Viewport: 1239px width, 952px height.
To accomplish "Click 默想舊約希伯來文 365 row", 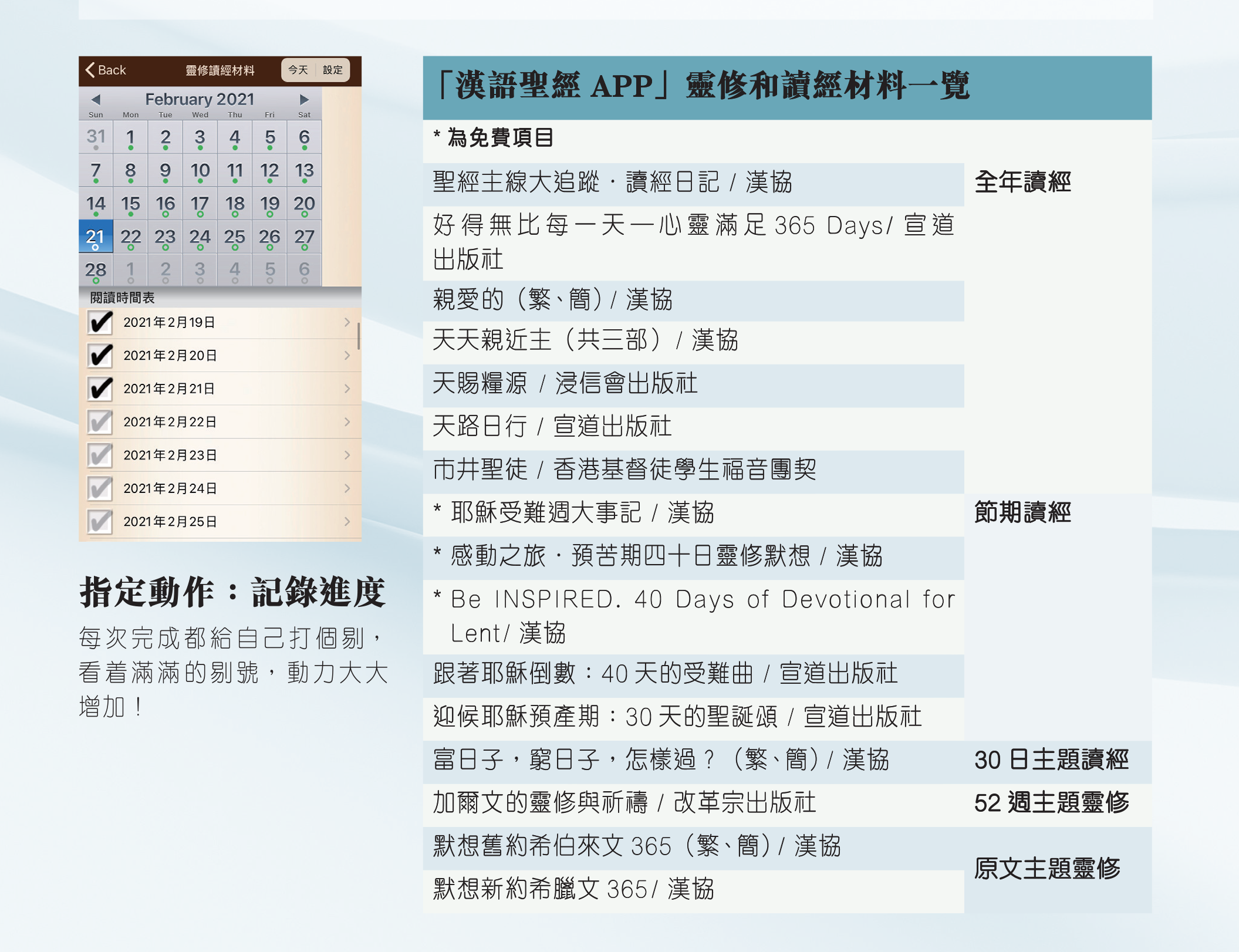I will tap(693, 848).
